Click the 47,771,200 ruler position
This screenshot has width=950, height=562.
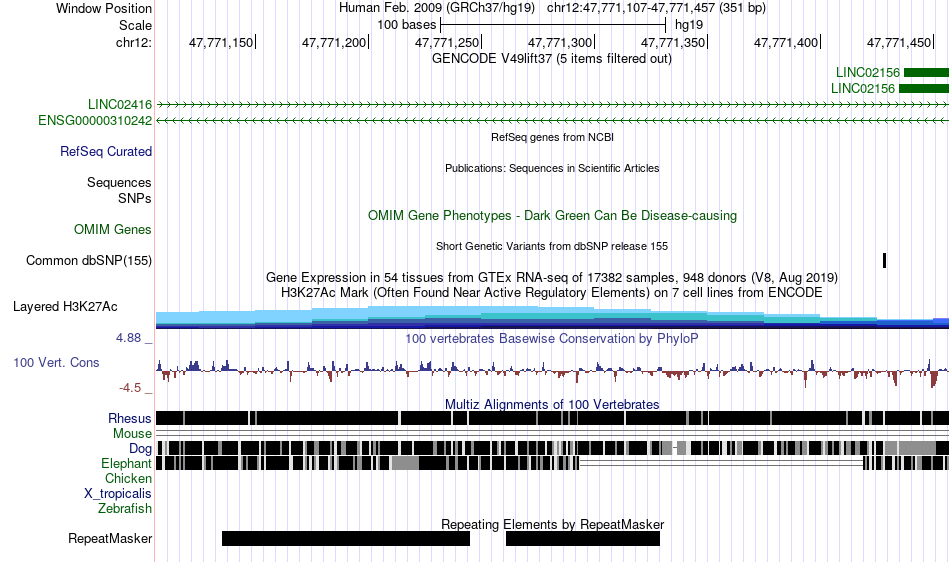click(334, 42)
